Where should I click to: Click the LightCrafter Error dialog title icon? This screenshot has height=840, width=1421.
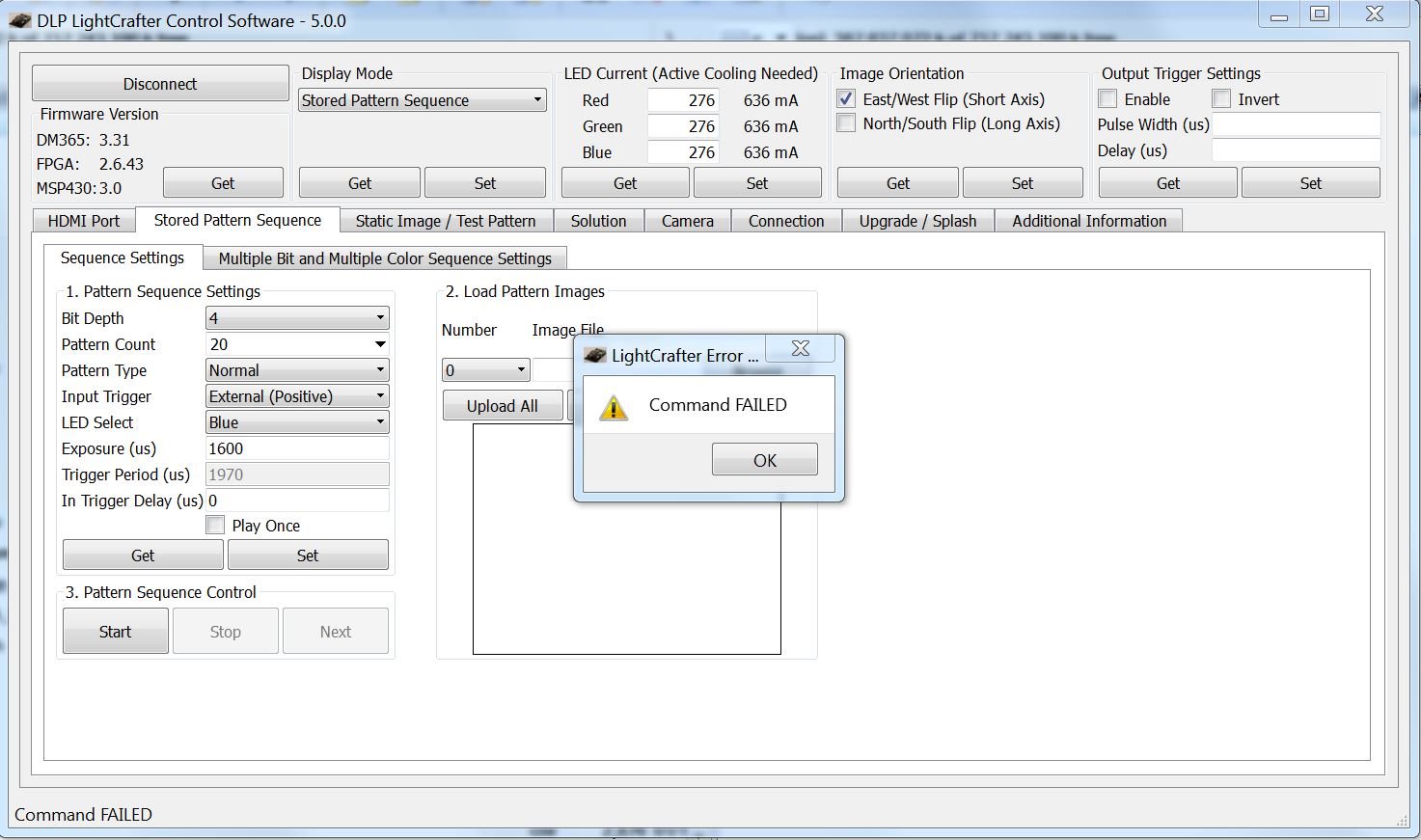(x=596, y=355)
